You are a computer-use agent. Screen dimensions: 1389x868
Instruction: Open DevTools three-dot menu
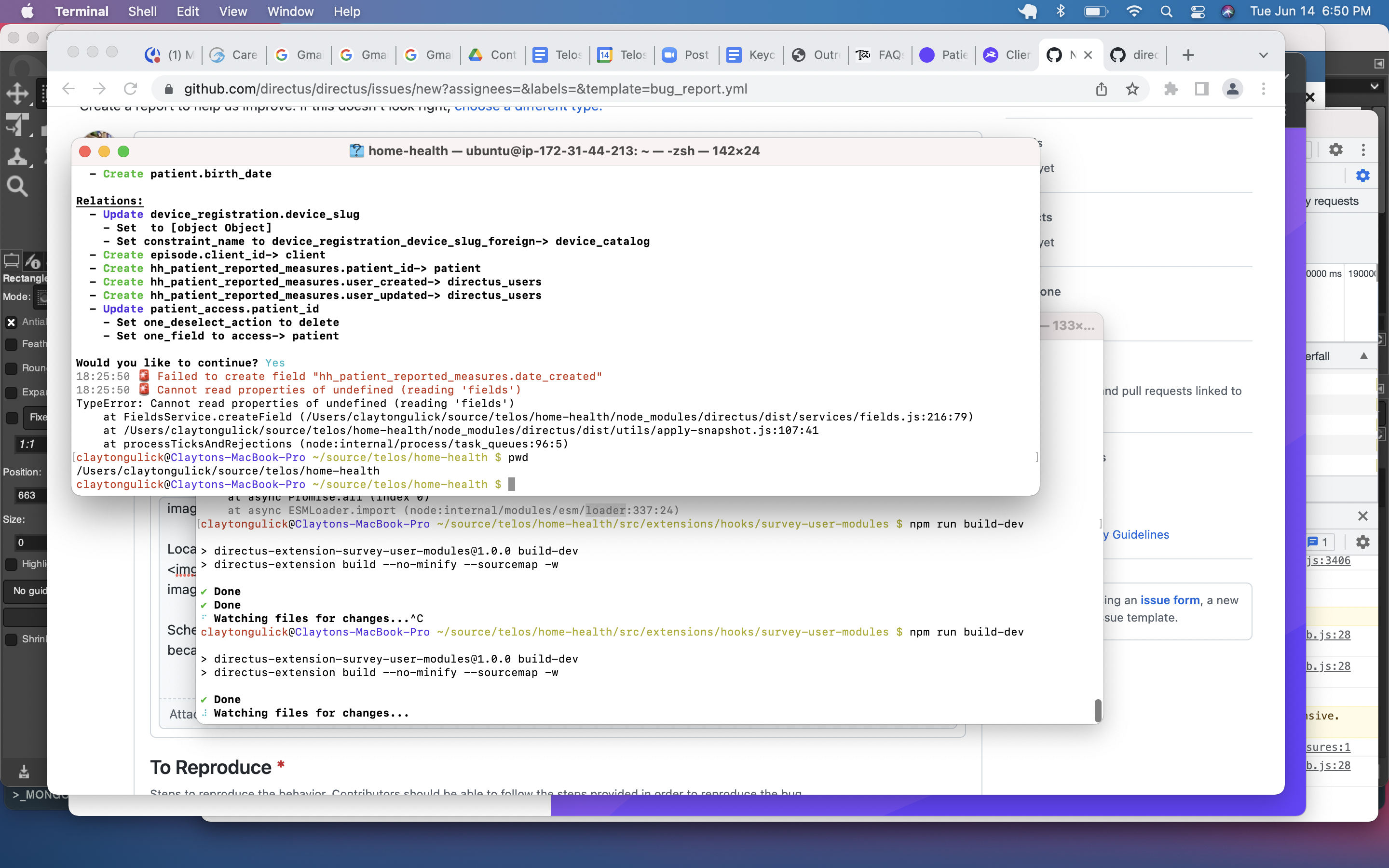point(1363,150)
